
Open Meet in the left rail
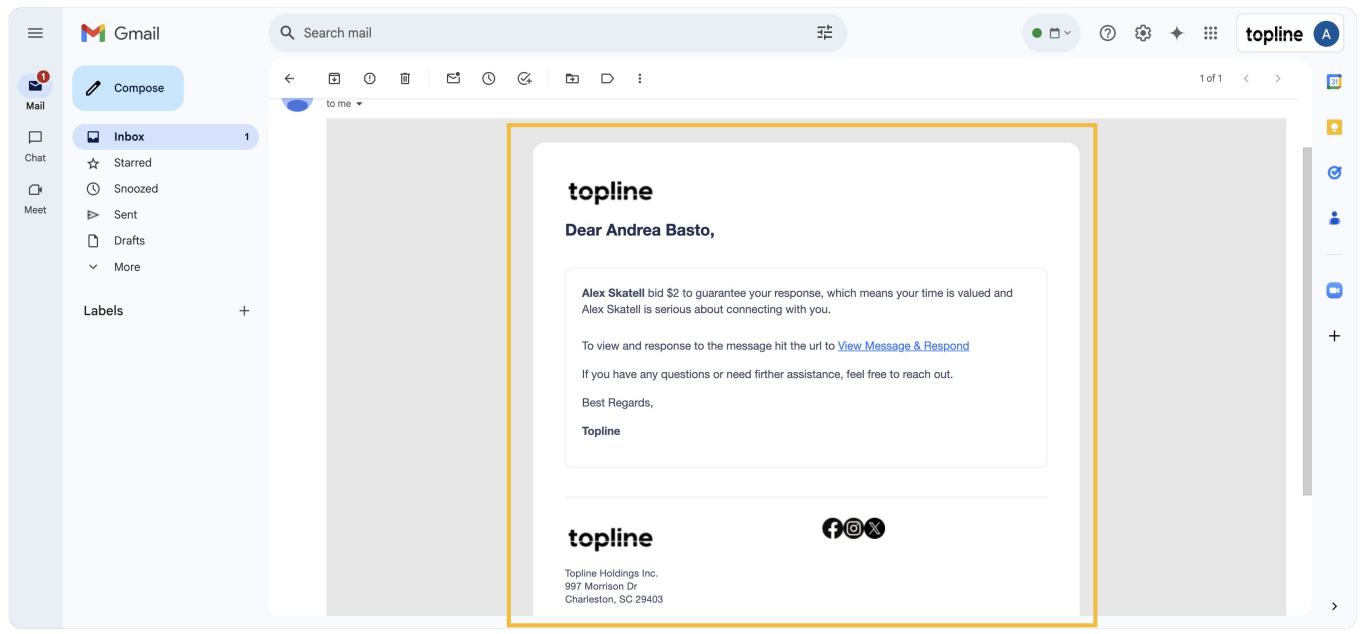click(x=35, y=198)
